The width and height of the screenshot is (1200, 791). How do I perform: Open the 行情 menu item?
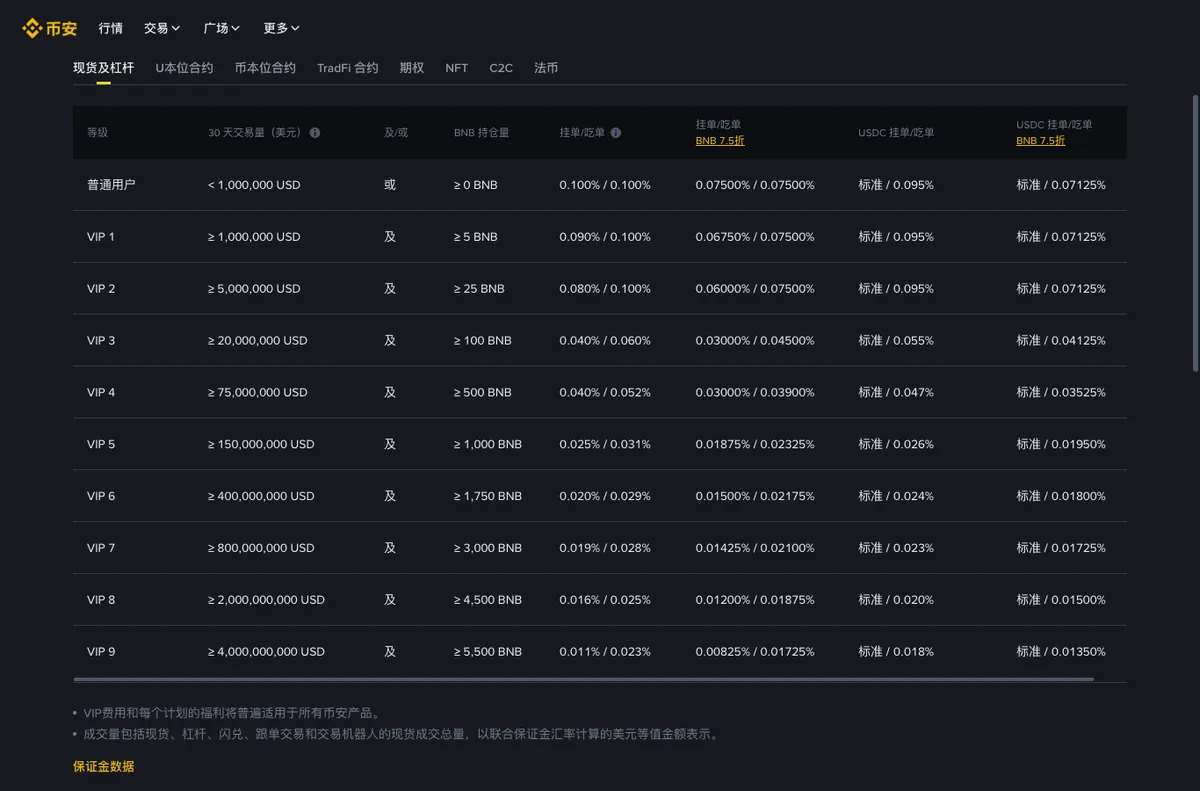111,28
